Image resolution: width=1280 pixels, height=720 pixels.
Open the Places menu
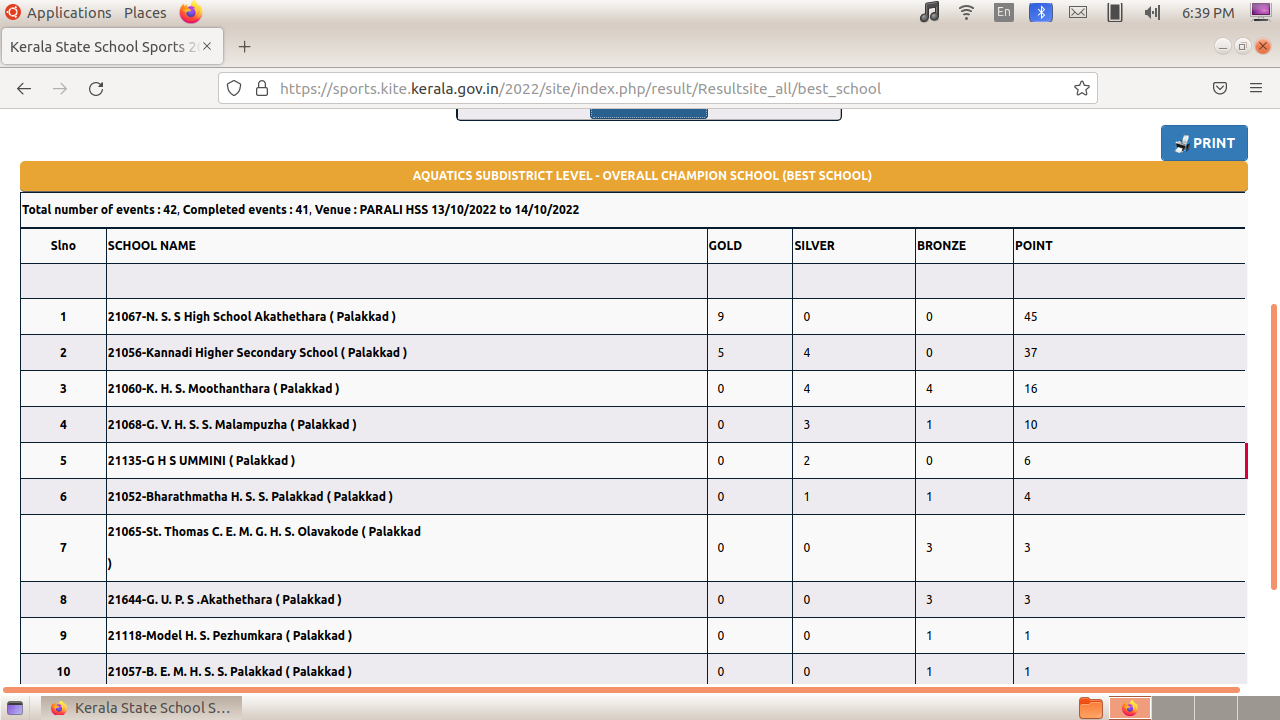[145, 12]
